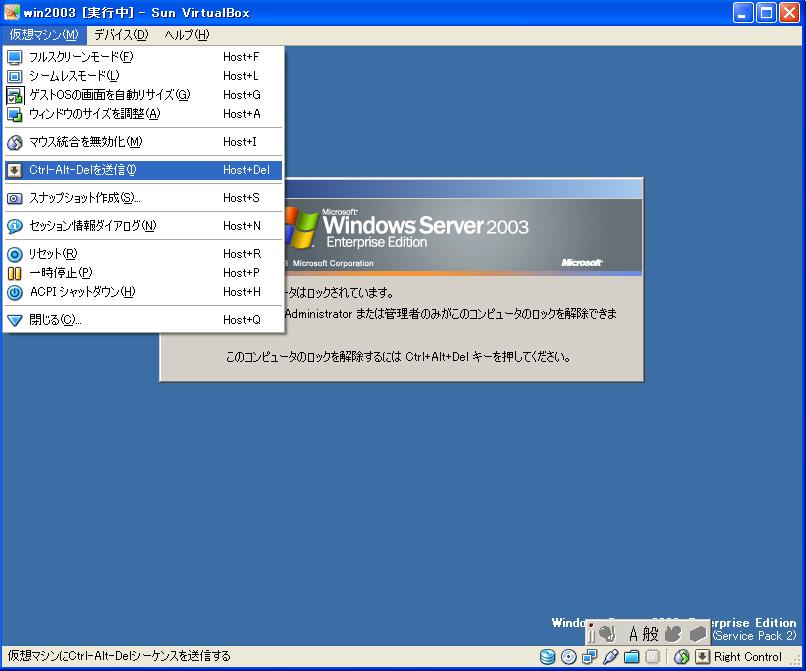Click the info icon for セッション情報ダイアログ(N)
This screenshot has height=671, width=806.
click(15, 226)
